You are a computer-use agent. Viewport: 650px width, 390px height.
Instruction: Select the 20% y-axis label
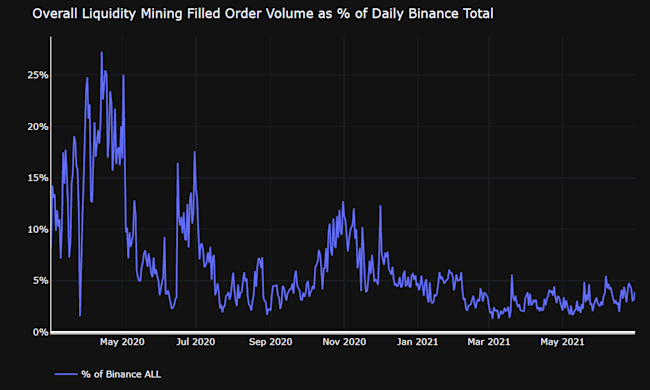(x=38, y=126)
